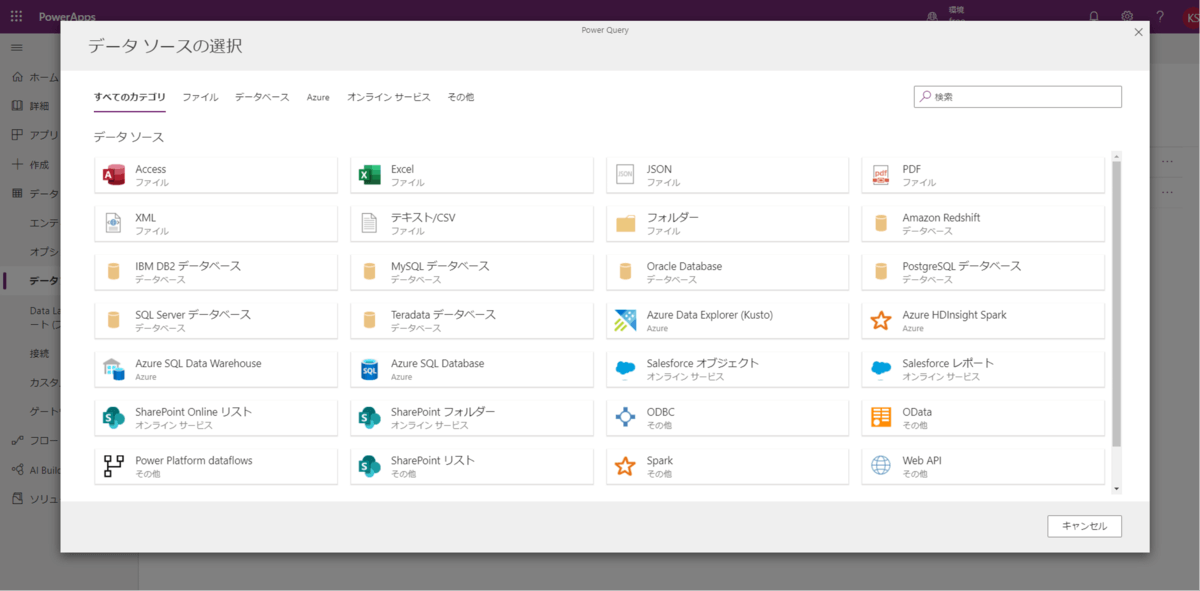1200x591 pixels.
Task: Select the Teradata データベース icon
Action: 370,320
